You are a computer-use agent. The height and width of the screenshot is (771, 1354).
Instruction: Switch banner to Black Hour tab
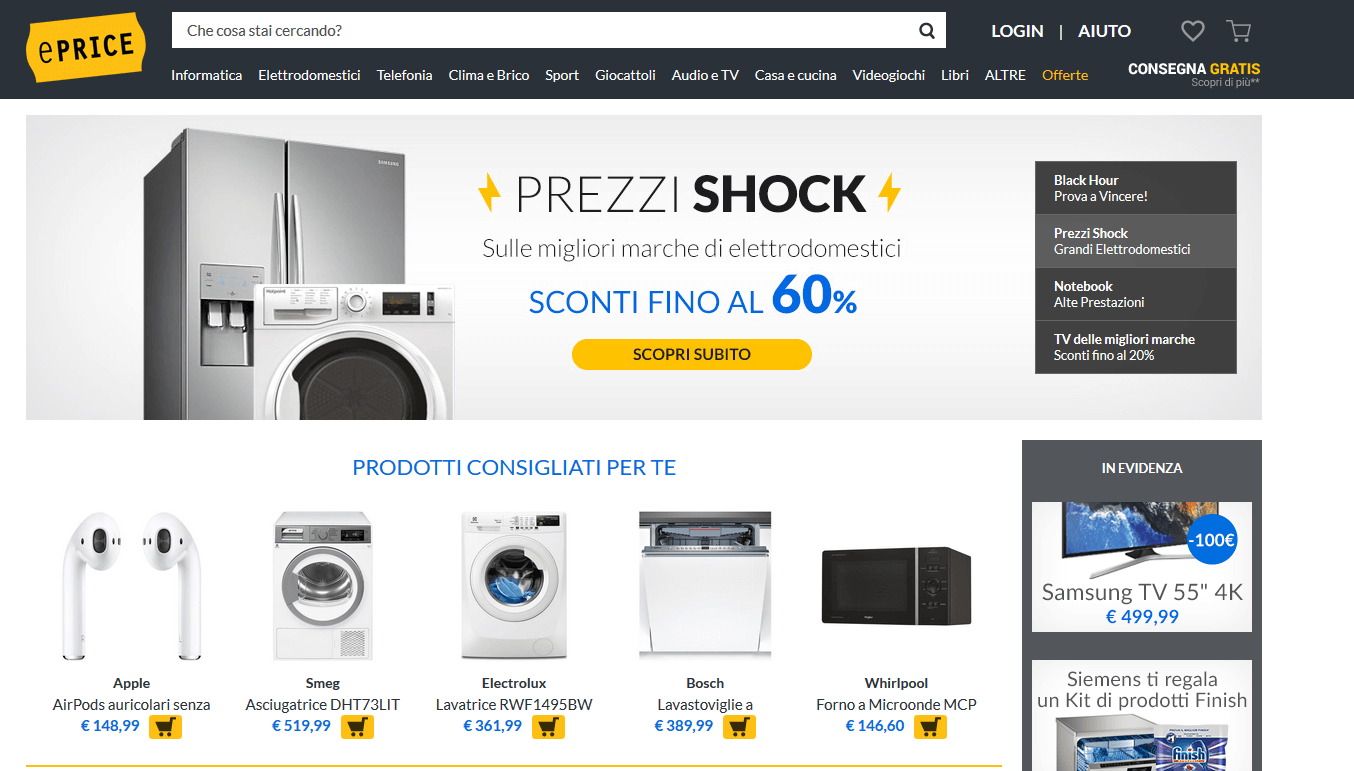1136,188
